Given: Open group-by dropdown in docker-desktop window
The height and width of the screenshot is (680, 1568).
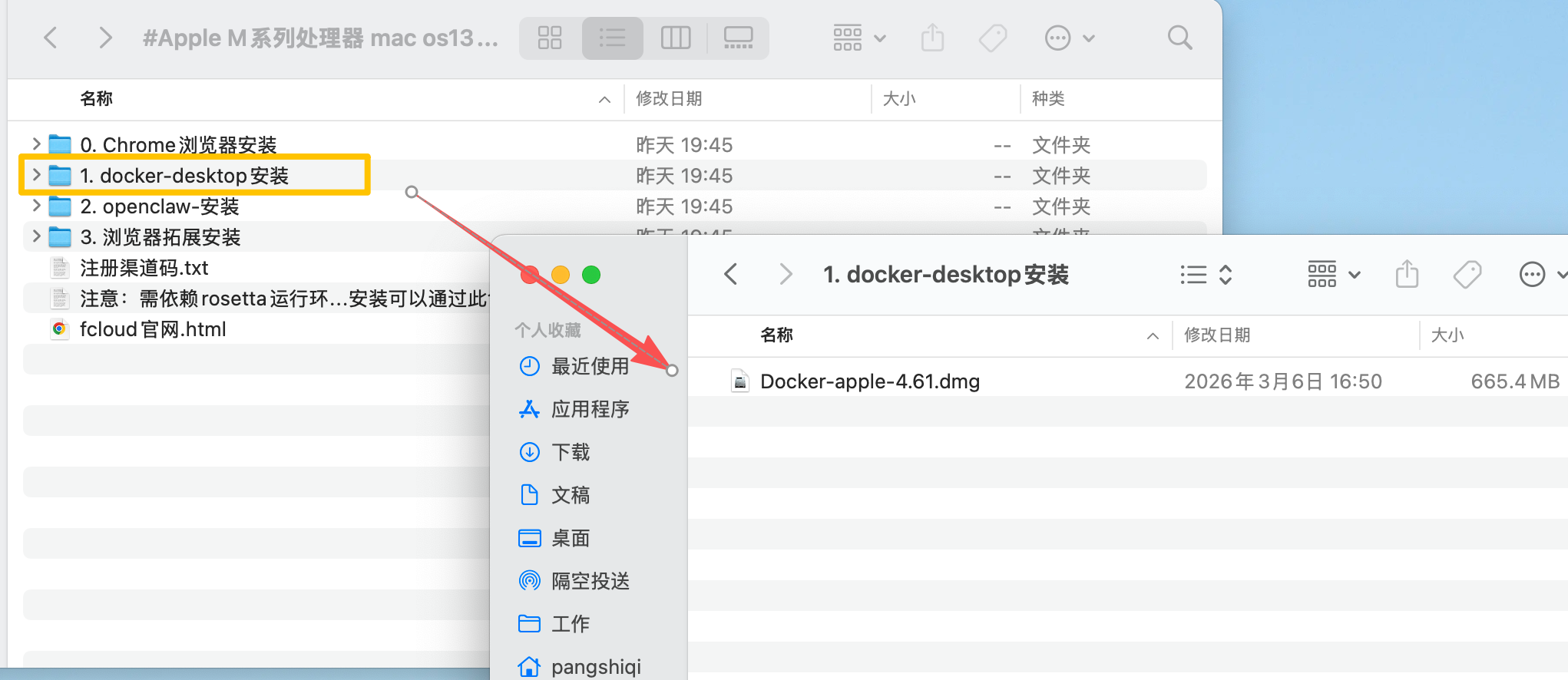Looking at the screenshot, I should click(1333, 274).
